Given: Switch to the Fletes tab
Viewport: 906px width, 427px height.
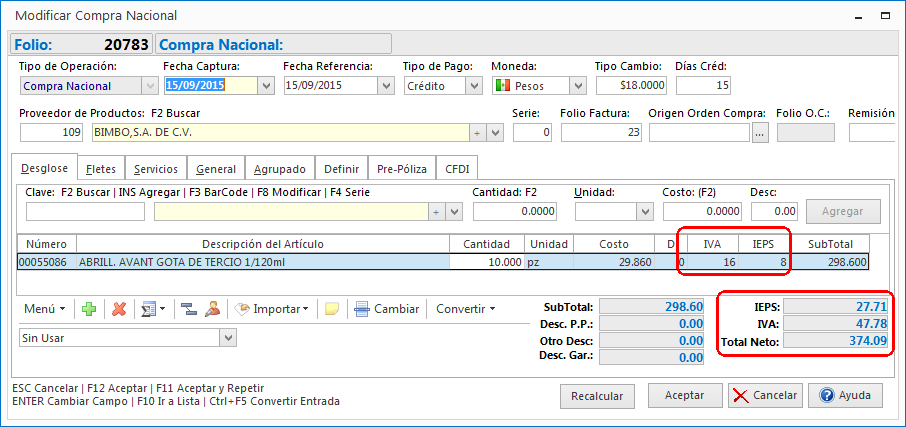Looking at the screenshot, I should 101,169.
